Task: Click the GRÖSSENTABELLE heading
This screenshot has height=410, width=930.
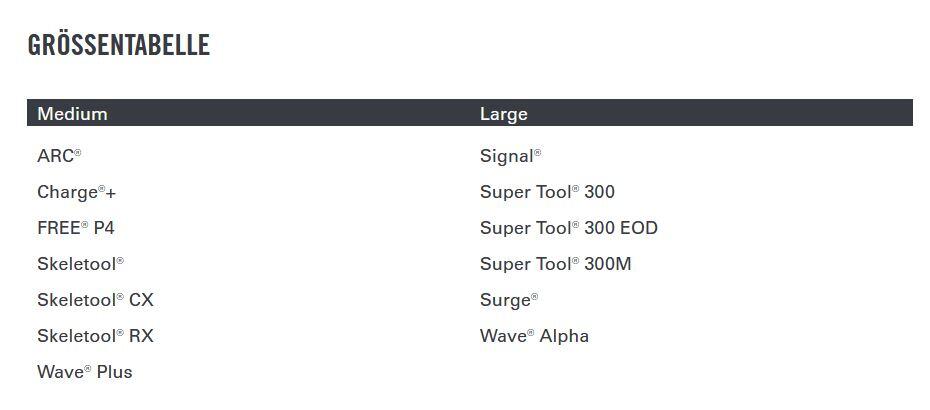Action: pos(119,45)
